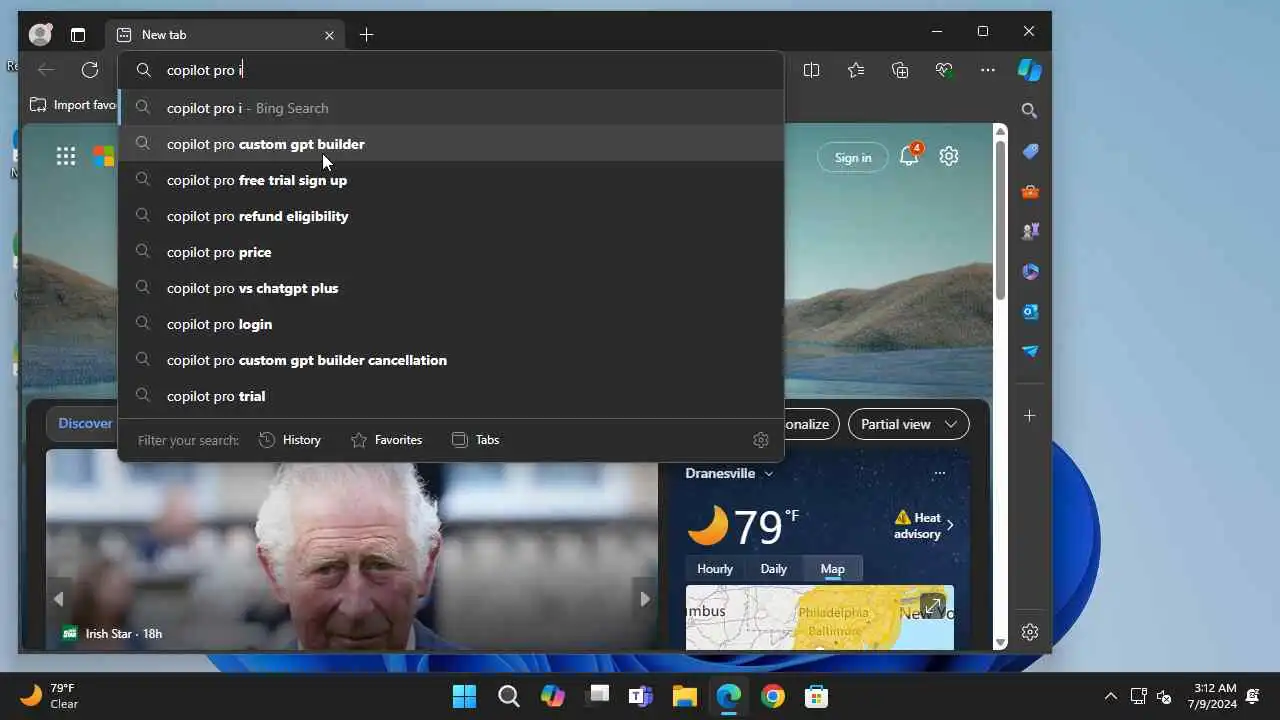Close the New tab
Image resolution: width=1280 pixels, height=720 pixels.
coord(329,35)
